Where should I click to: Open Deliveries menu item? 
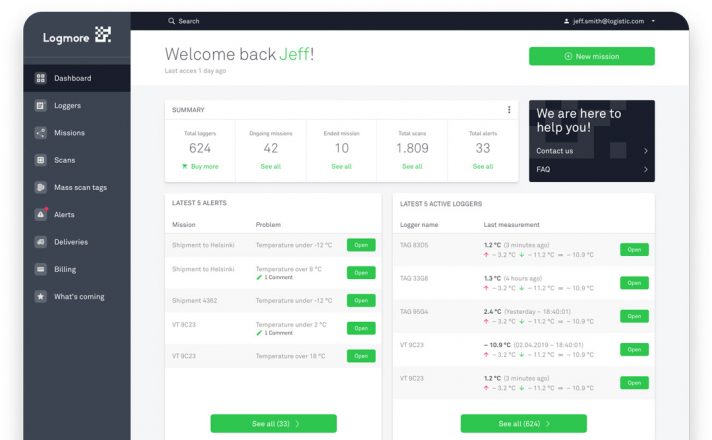tap(77, 242)
